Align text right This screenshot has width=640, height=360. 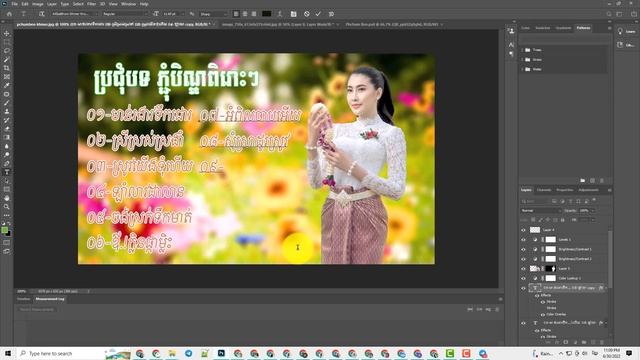click(254, 14)
